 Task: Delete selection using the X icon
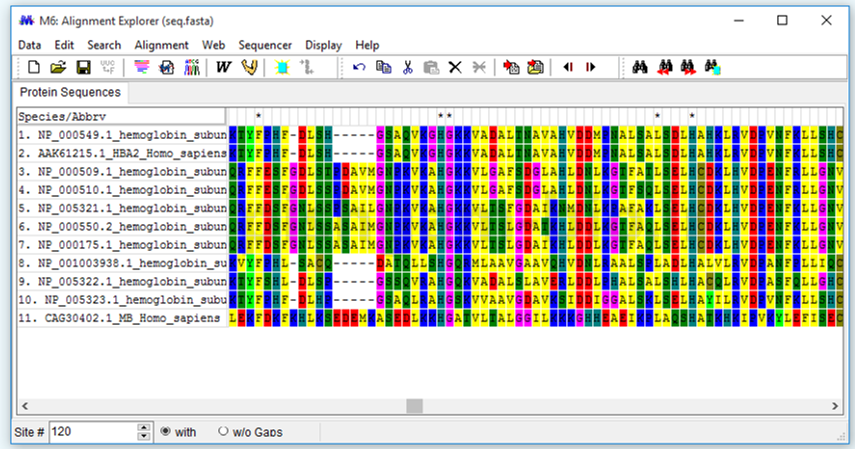coord(455,67)
